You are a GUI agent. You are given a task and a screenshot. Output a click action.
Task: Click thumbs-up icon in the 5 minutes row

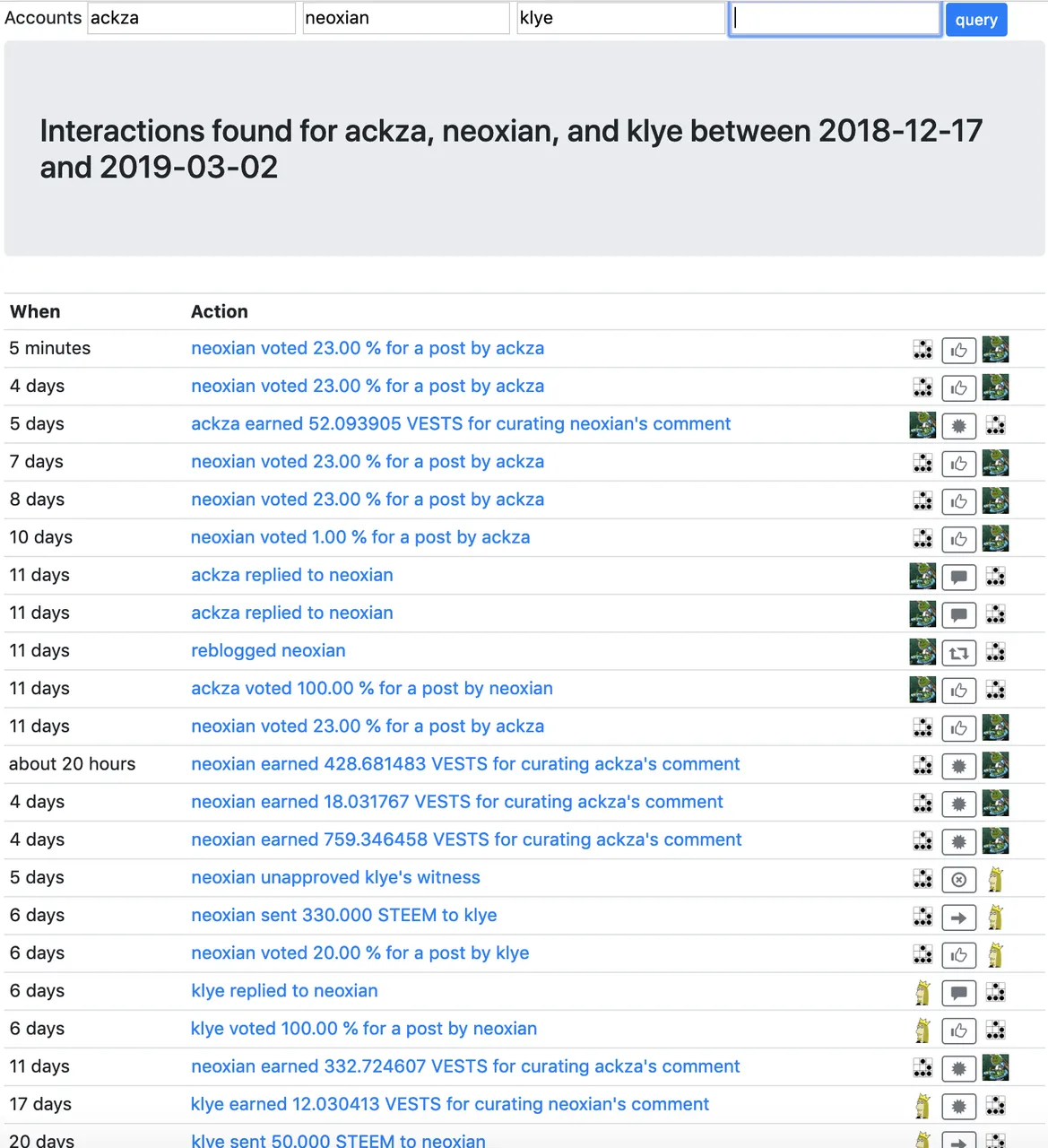point(958,350)
